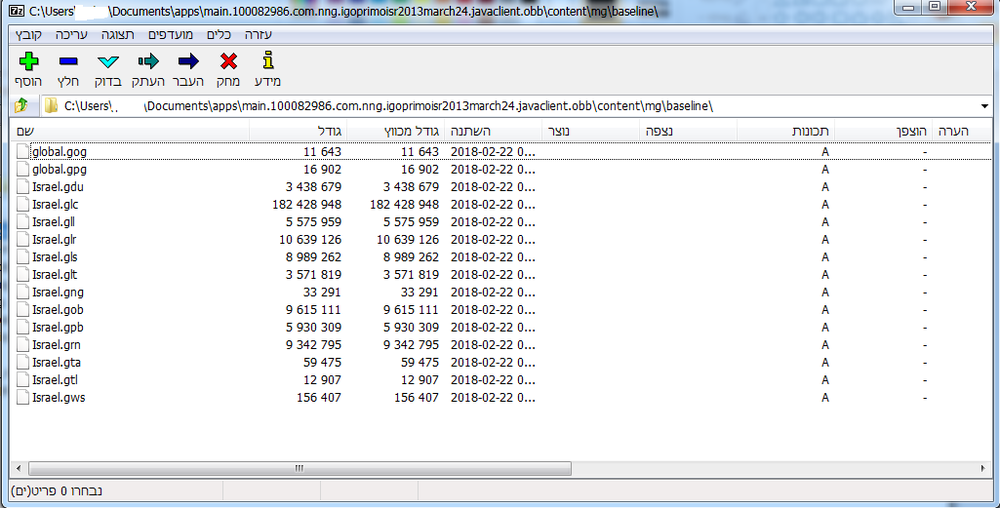
Task: Sort by Encrypted (הוצפן) column header
Action: [x=883, y=131]
